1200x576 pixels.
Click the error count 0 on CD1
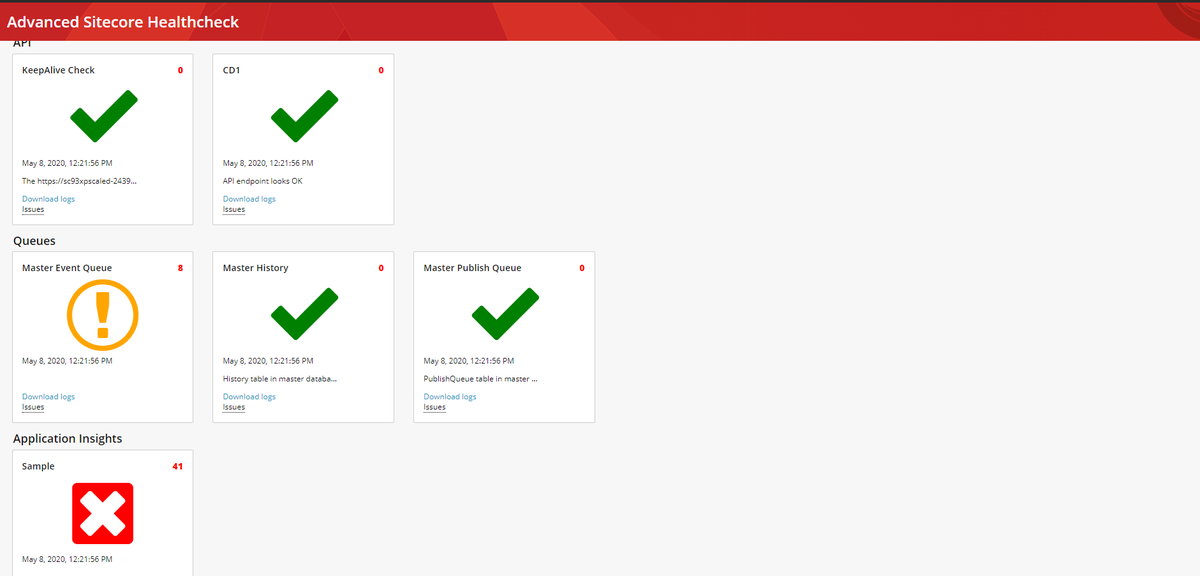[x=381, y=70]
